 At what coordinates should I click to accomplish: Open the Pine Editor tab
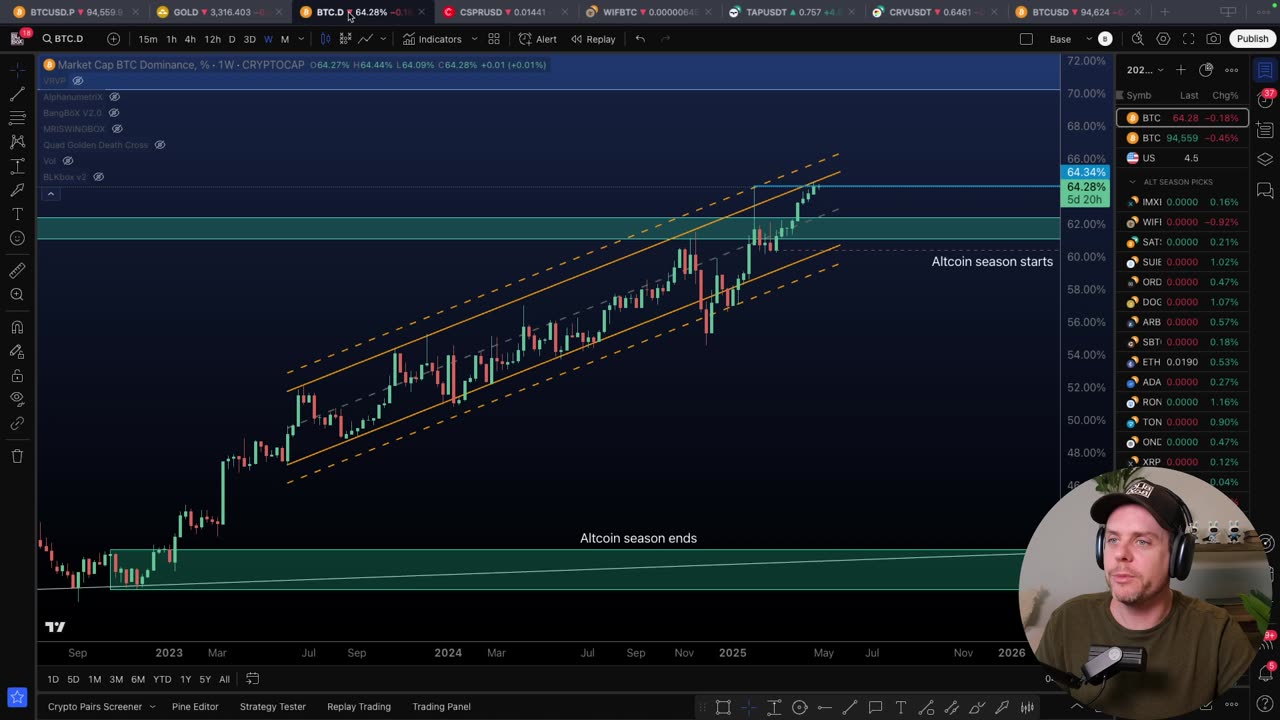(194, 707)
